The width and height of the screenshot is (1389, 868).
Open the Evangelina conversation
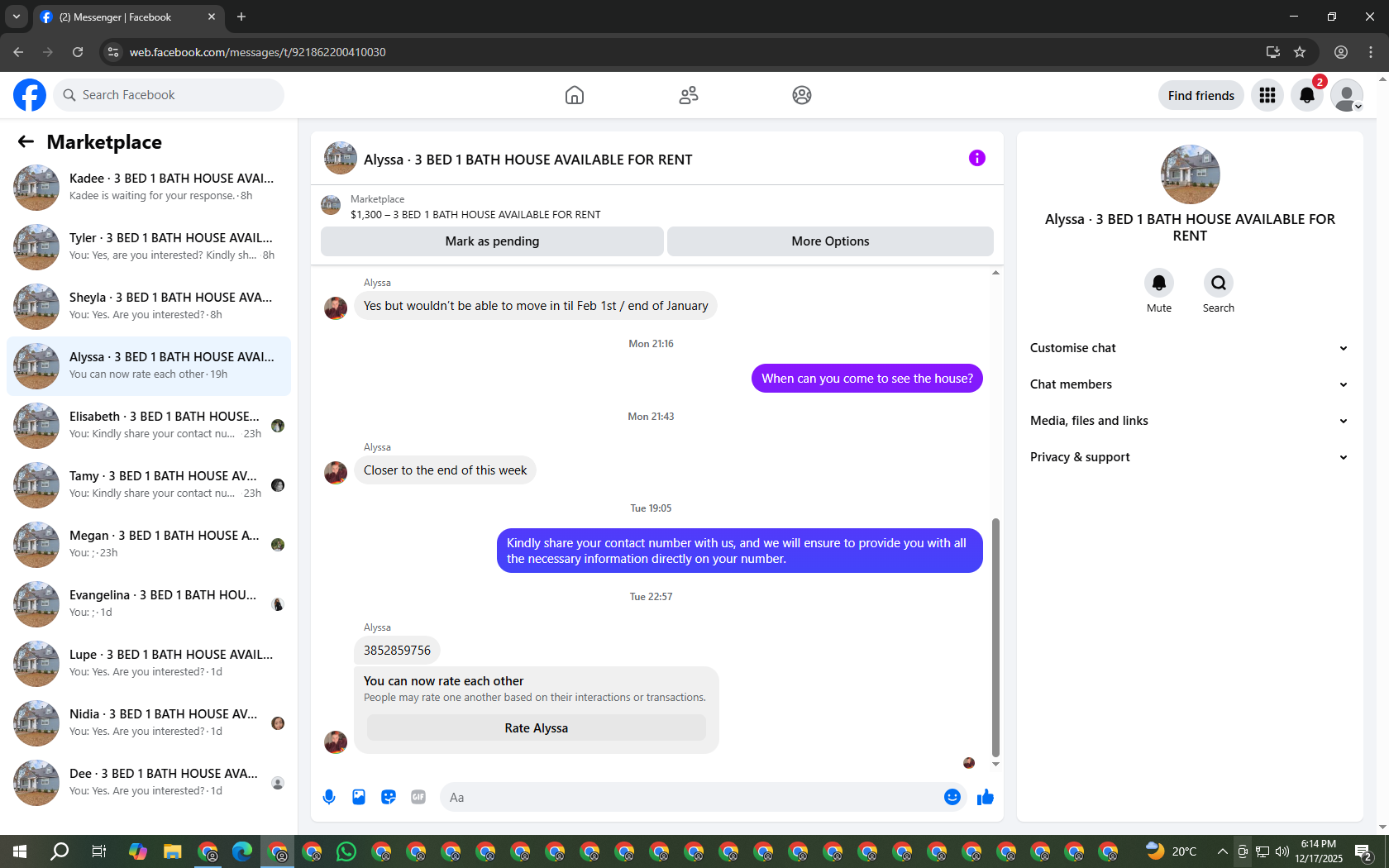click(x=149, y=603)
